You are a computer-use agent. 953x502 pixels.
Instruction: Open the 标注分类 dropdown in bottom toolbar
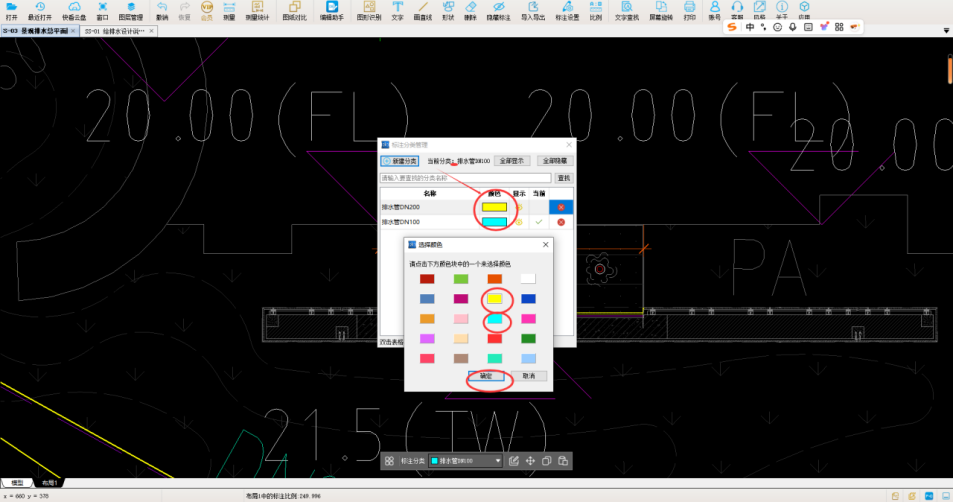465,461
